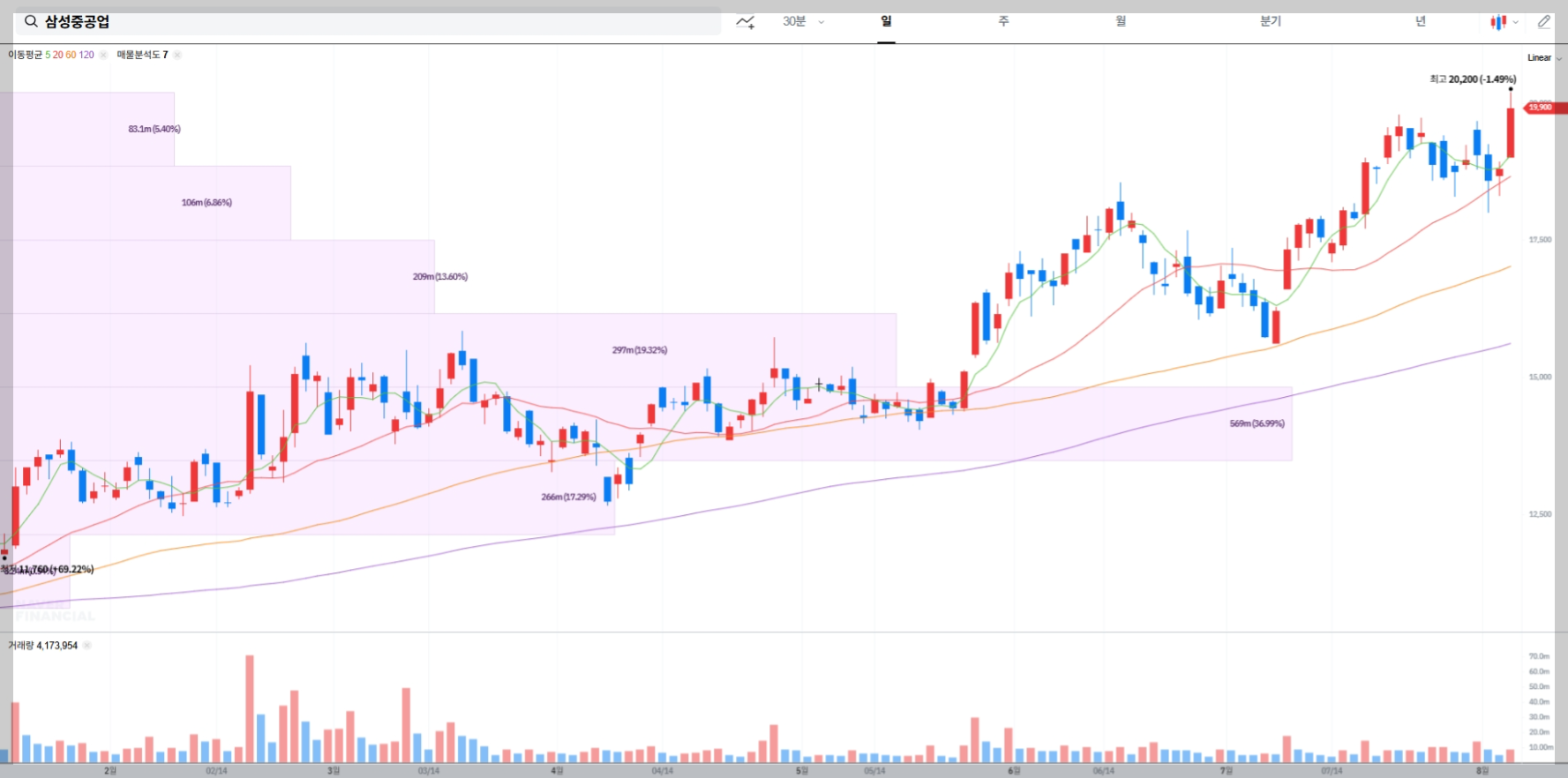Open the 30분 minute-interval dropdown
The image size is (1568, 778).
(803, 21)
